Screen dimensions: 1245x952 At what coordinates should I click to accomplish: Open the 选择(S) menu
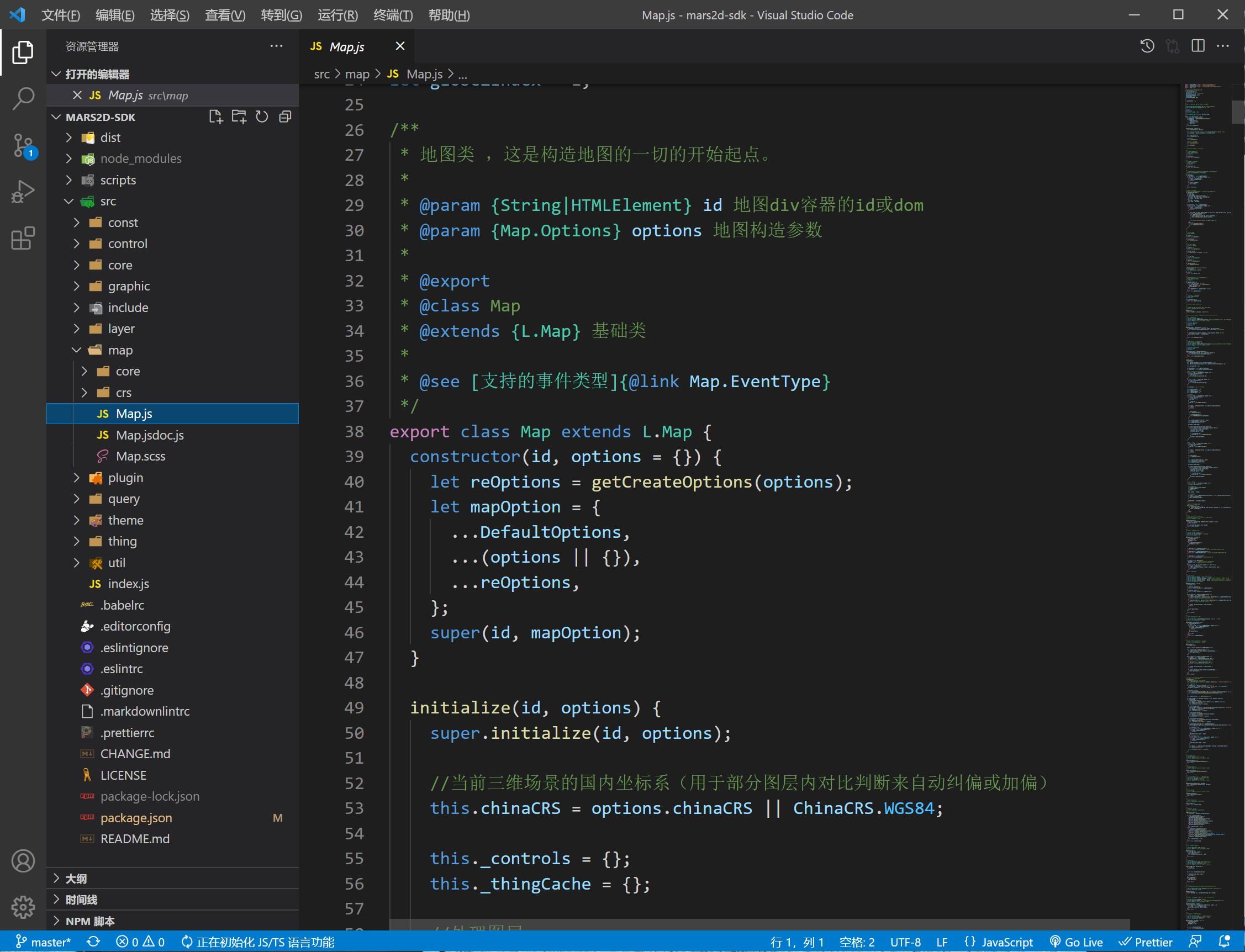click(x=170, y=15)
